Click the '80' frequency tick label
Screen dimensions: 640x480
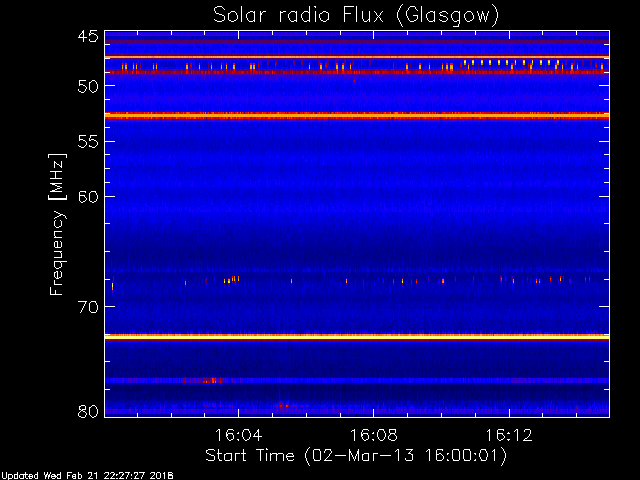pos(88,411)
